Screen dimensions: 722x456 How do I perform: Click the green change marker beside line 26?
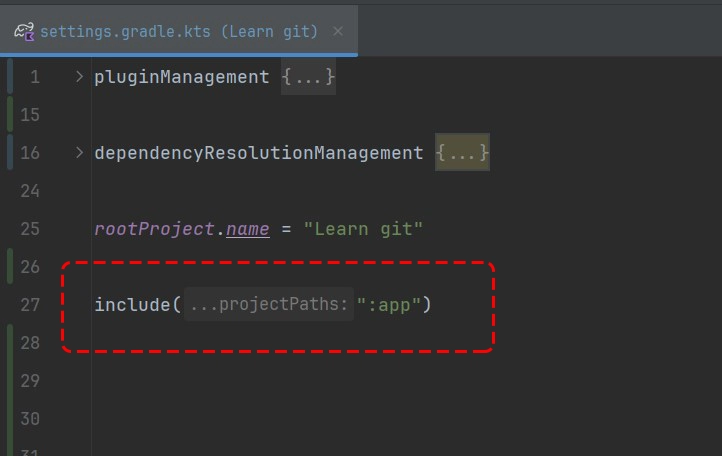tap(9, 267)
